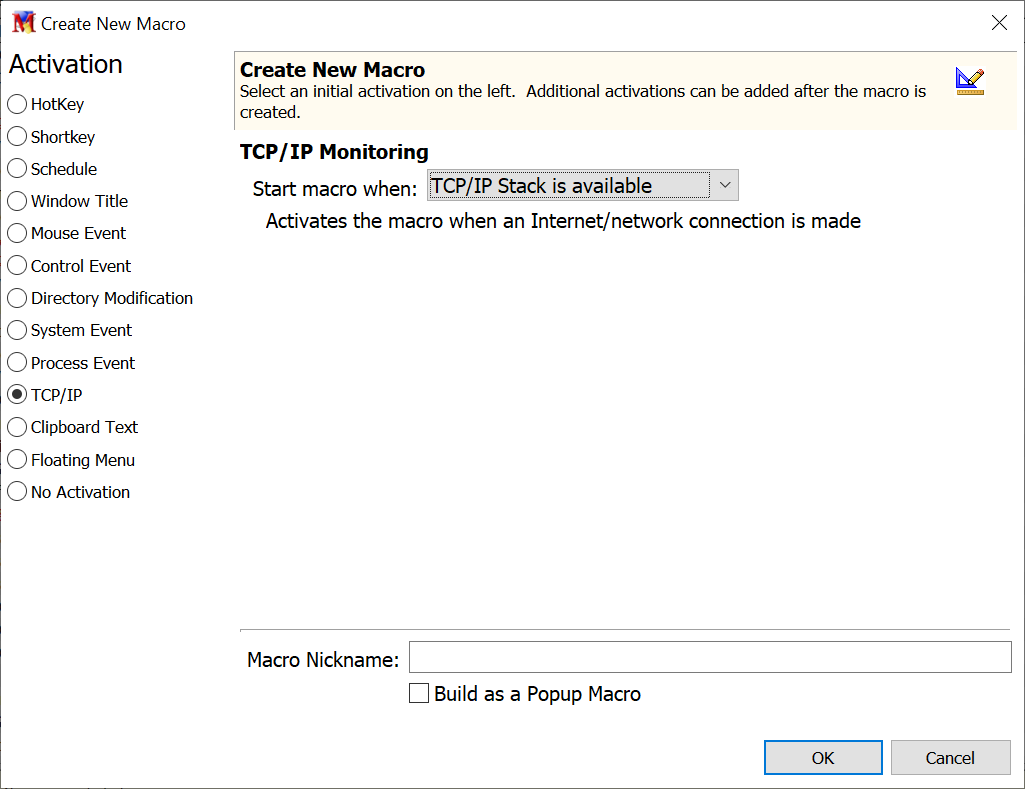
Task: Click the Macro Express title bar icon
Action: (x=23, y=23)
